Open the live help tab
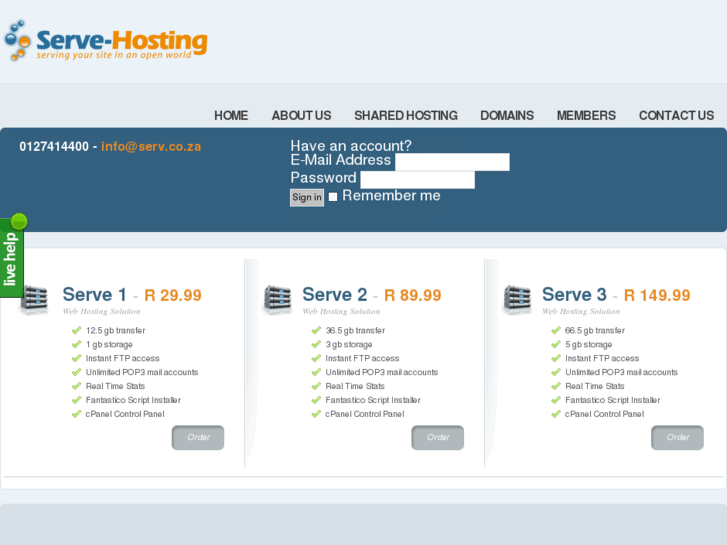This screenshot has height=545, width=727. click(x=12, y=256)
